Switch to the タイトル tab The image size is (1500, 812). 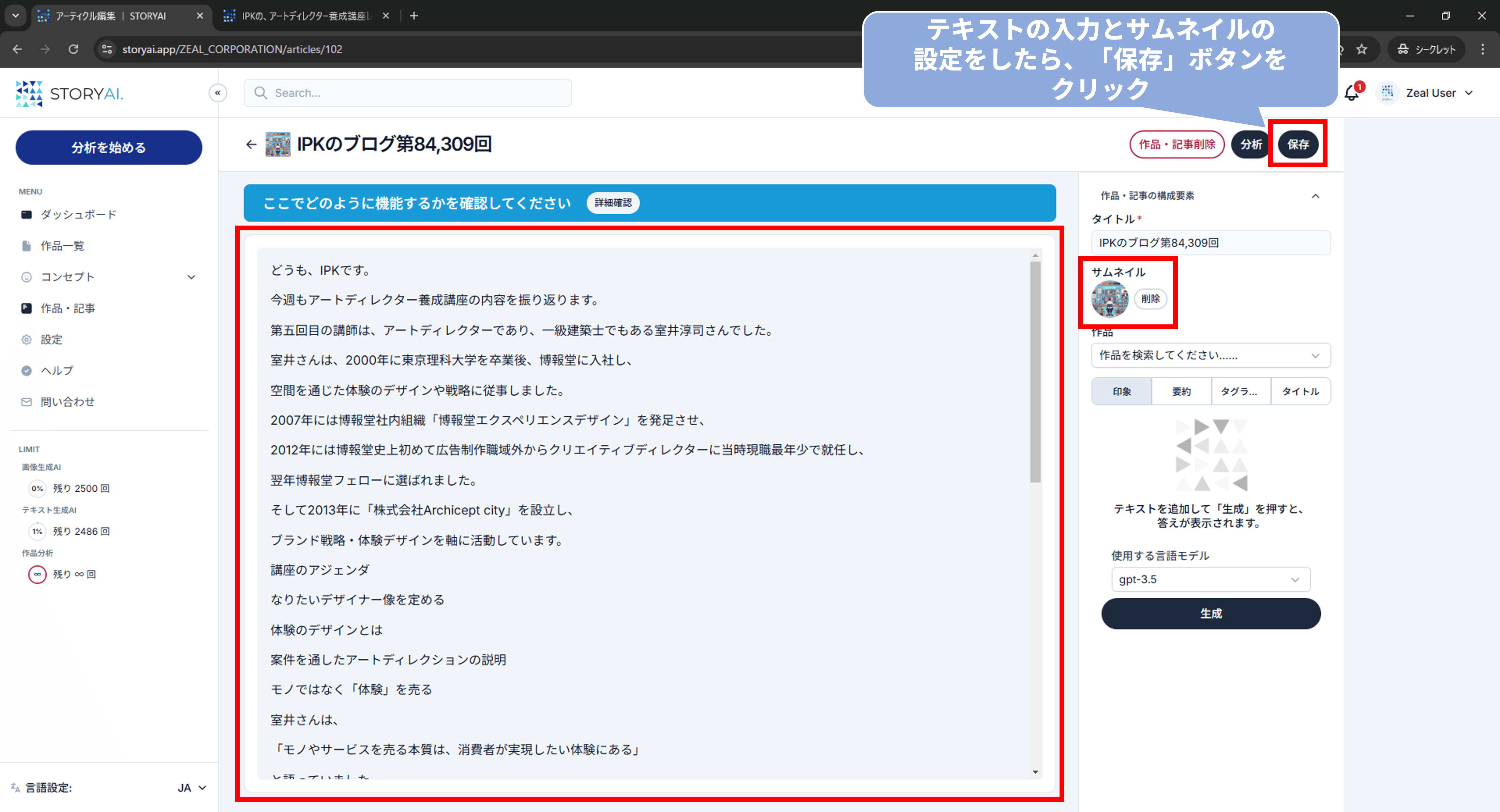coord(1301,392)
